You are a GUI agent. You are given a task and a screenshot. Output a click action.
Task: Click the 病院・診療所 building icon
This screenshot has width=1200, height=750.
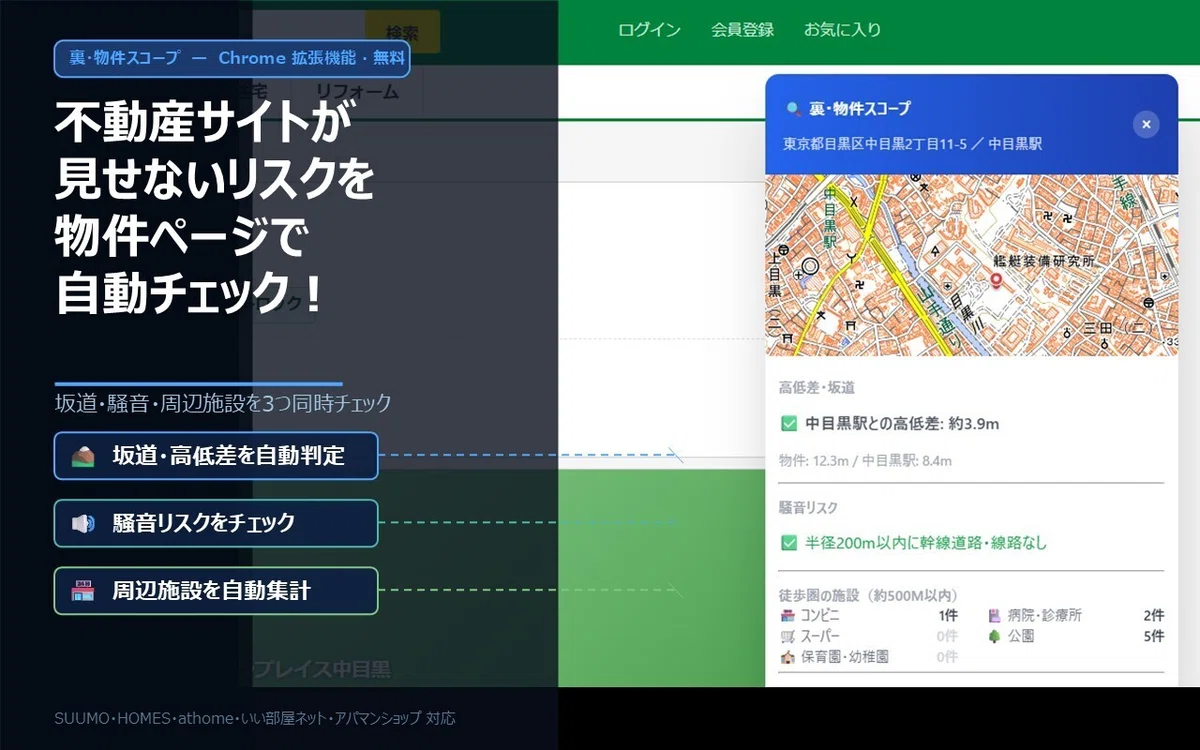(995, 616)
